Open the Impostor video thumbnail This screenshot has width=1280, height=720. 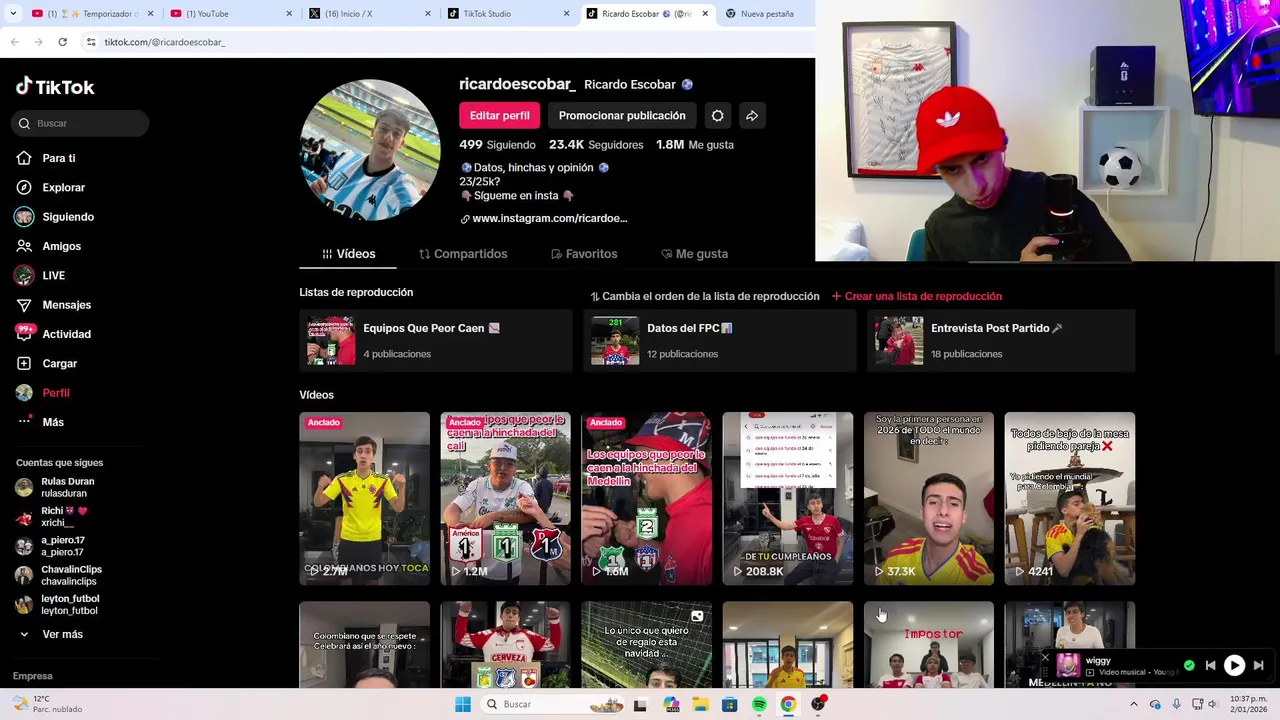pyautogui.click(x=929, y=644)
